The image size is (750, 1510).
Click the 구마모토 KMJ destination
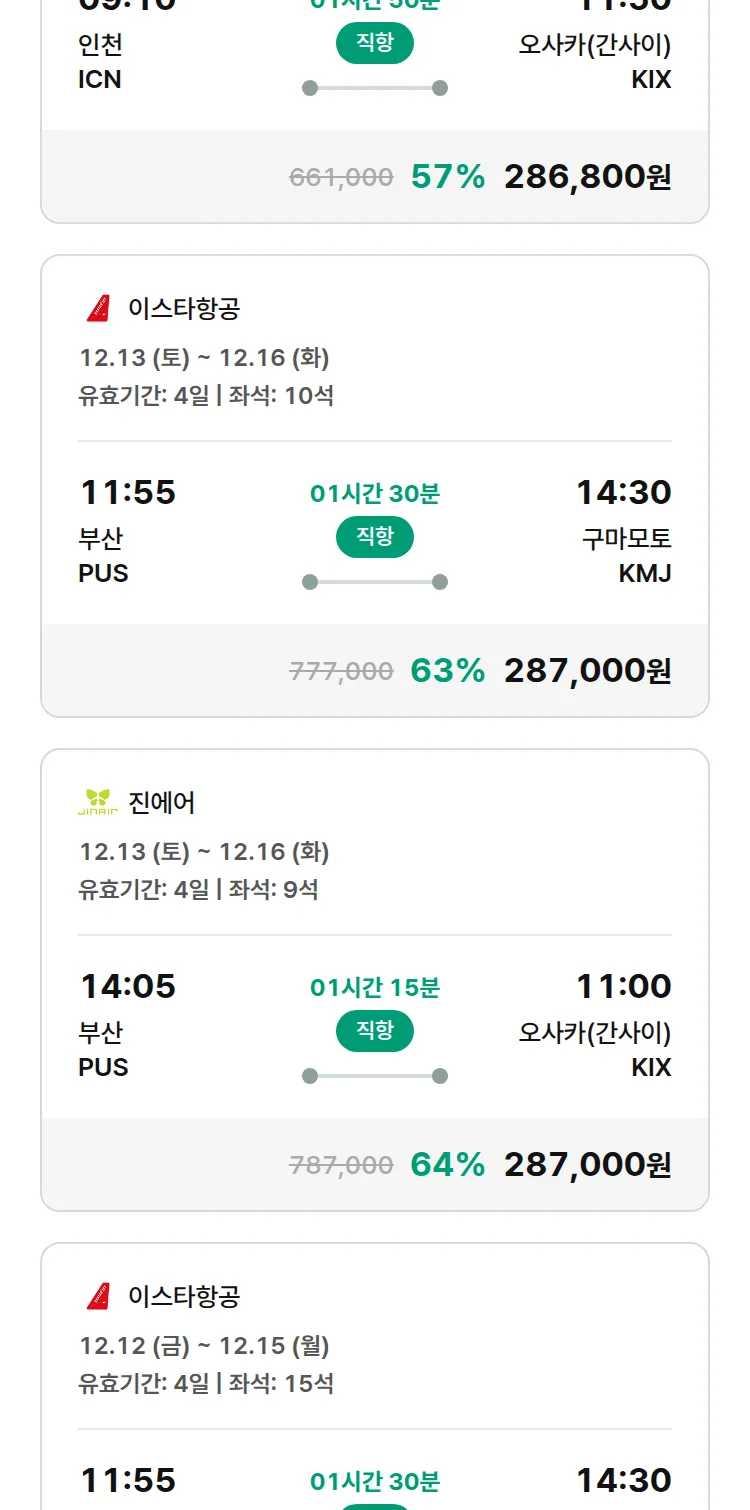click(627, 556)
